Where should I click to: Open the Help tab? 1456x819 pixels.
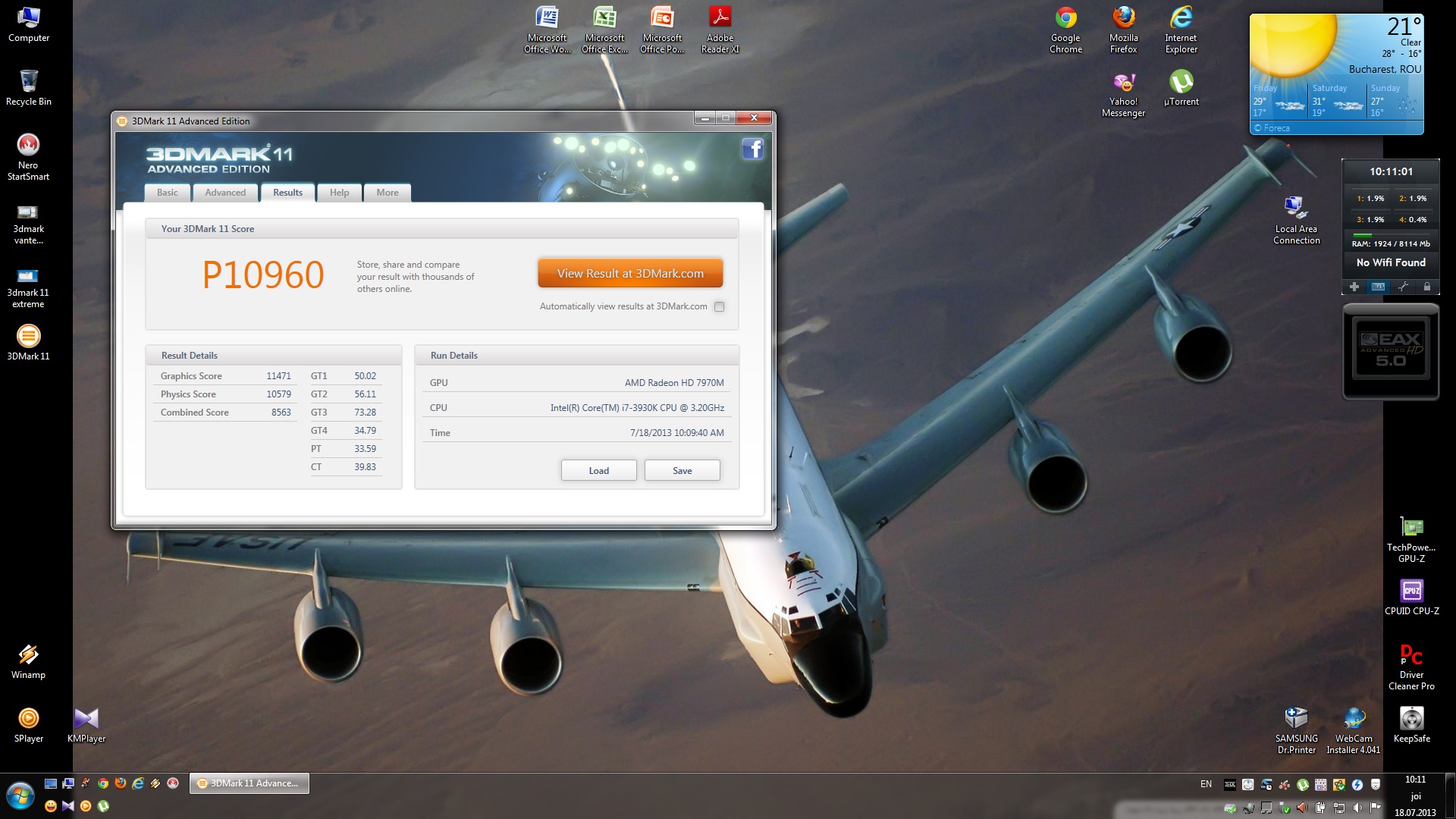pos(339,193)
